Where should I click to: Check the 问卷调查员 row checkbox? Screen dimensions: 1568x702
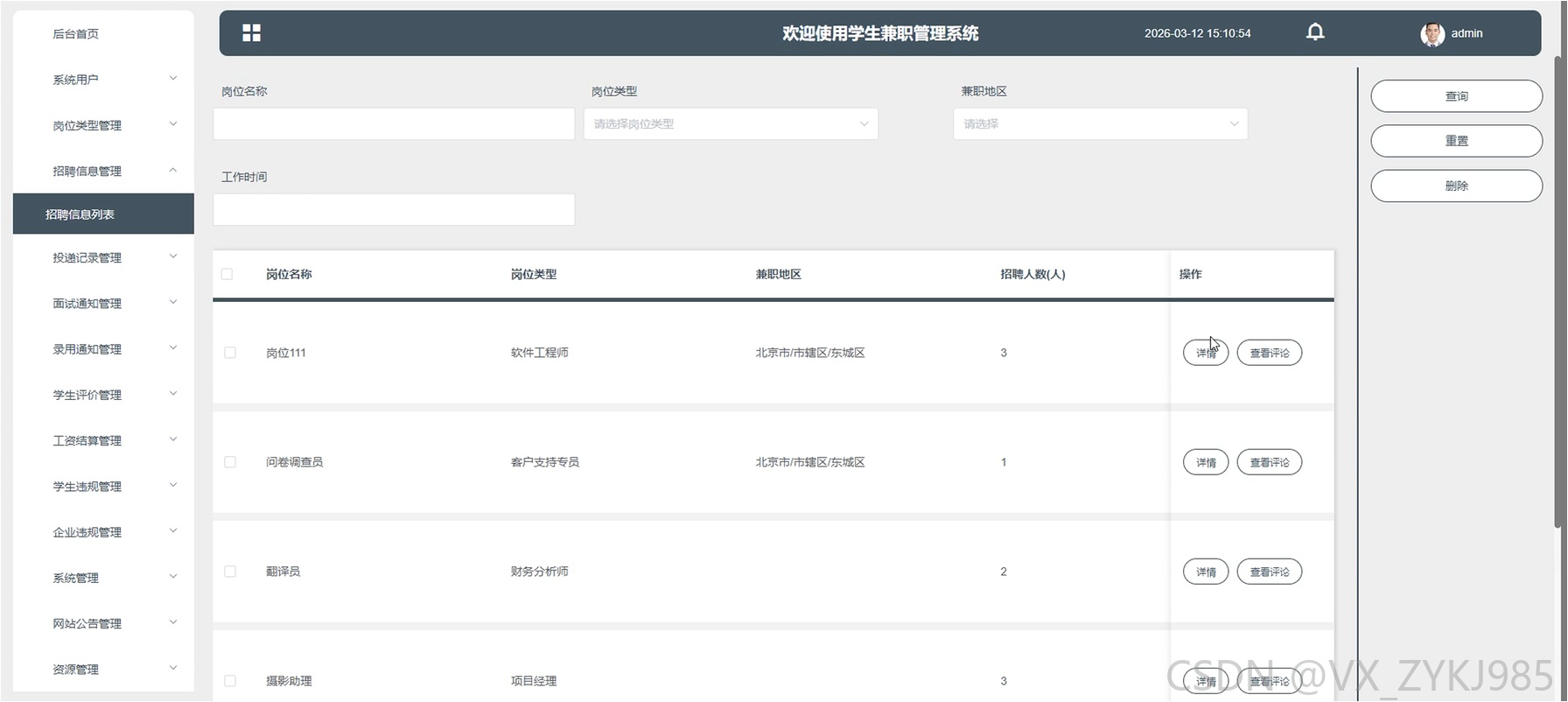230,462
